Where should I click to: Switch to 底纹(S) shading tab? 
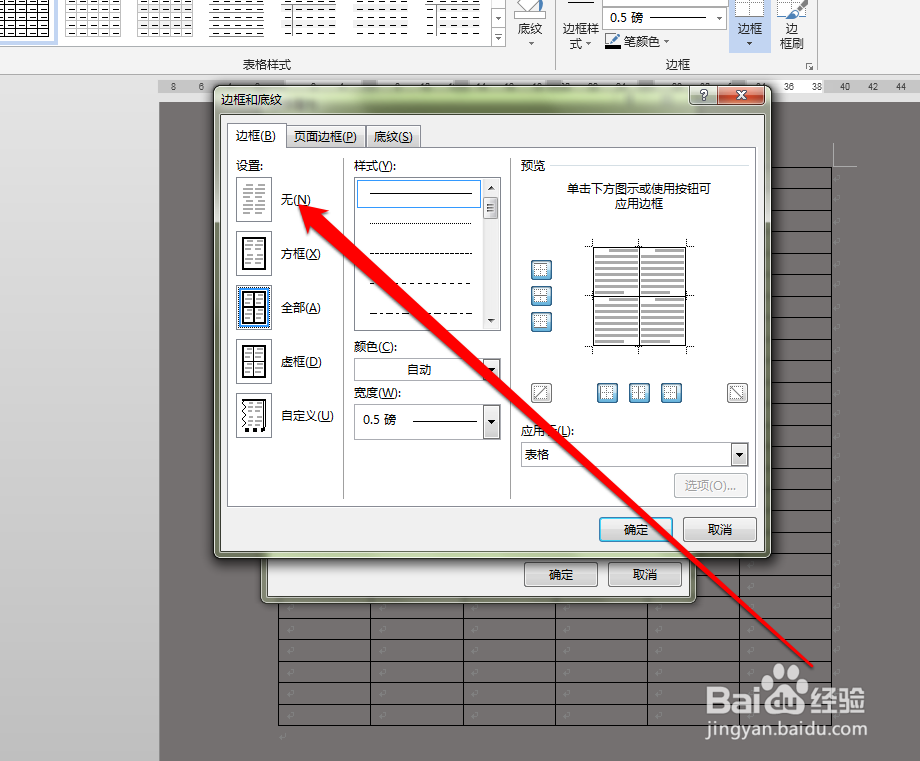click(393, 137)
